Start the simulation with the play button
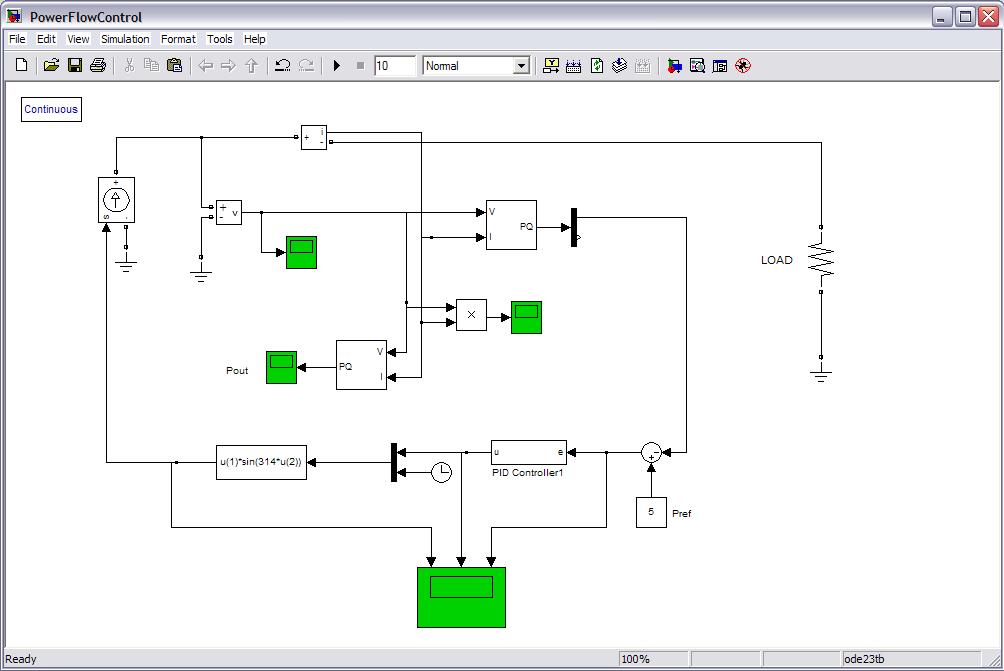Screen dimensions: 1004x671 pos(337,66)
